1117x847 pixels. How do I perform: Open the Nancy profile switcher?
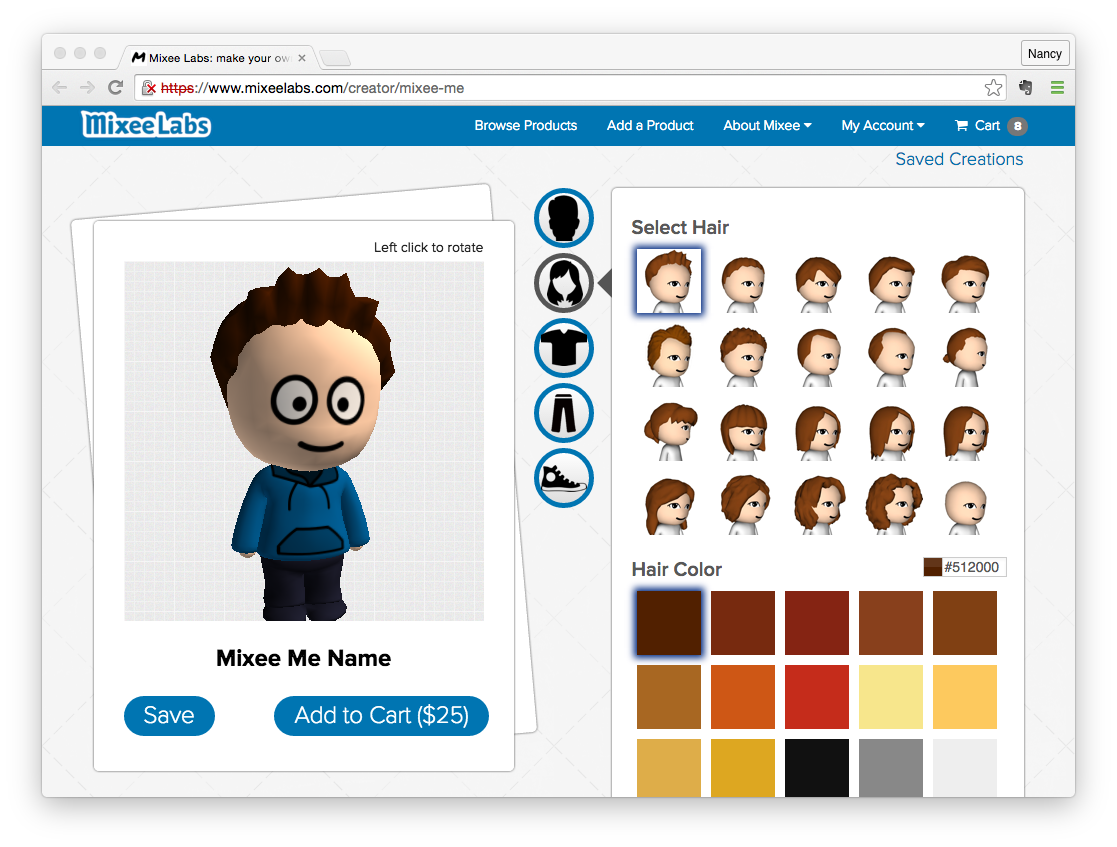click(x=1045, y=54)
